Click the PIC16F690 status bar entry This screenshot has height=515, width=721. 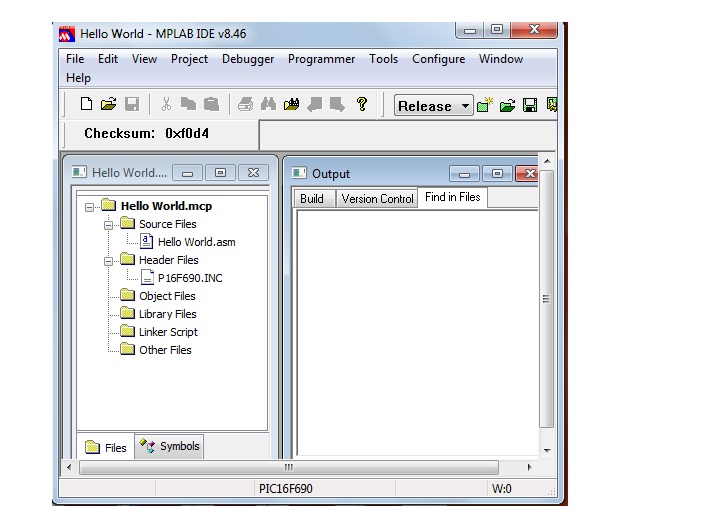(286, 488)
